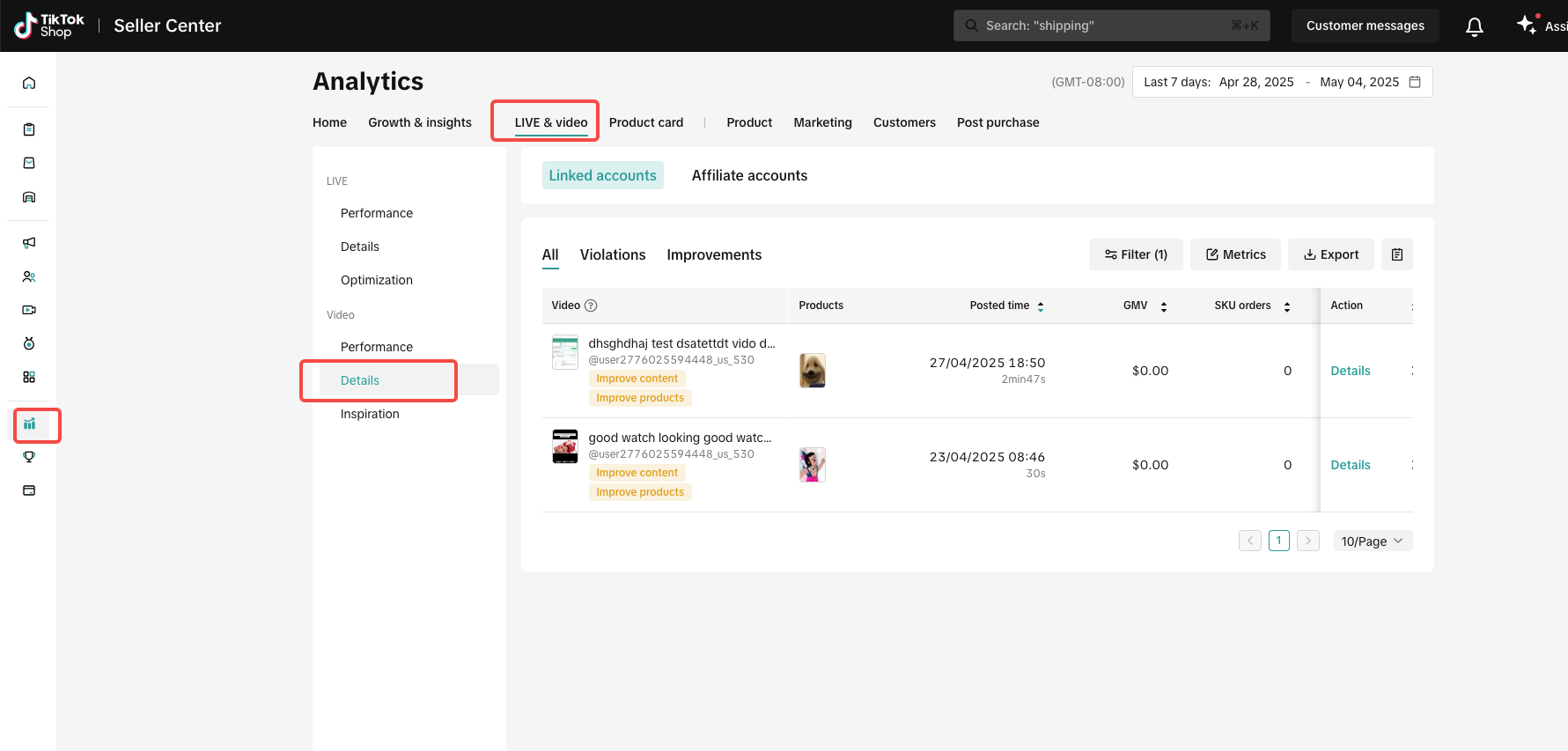Screen dimensions: 1568x751
Task: Open the notifications bell
Action: pyautogui.click(x=1474, y=26)
